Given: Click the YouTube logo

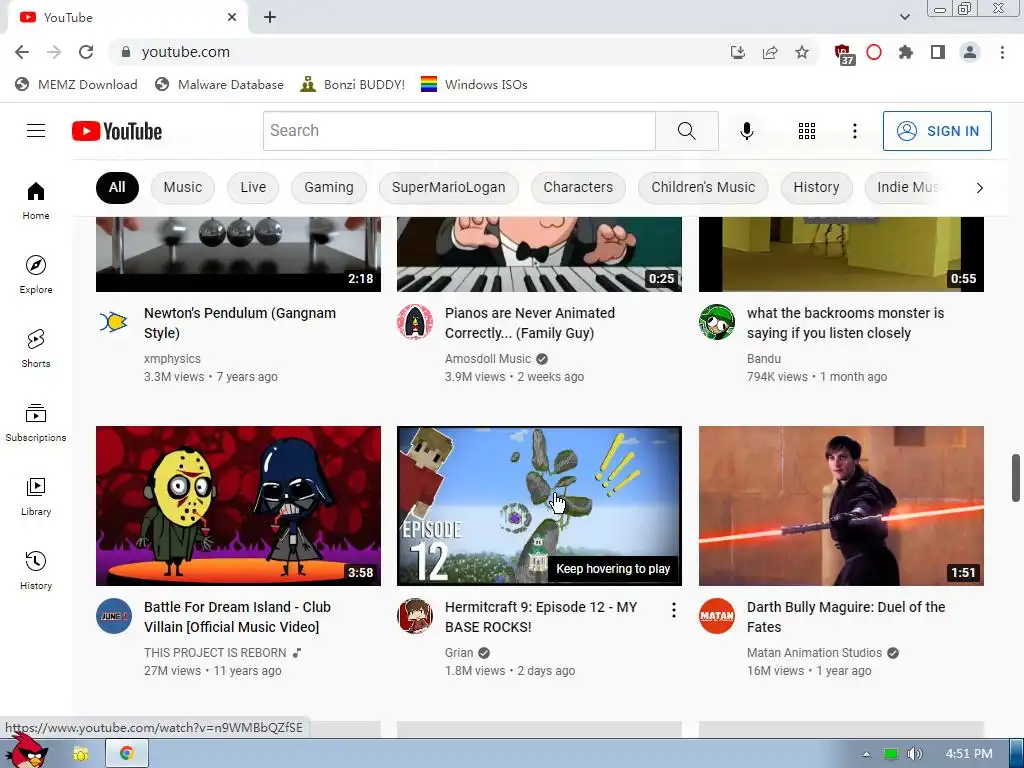Looking at the screenshot, I should 117,131.
